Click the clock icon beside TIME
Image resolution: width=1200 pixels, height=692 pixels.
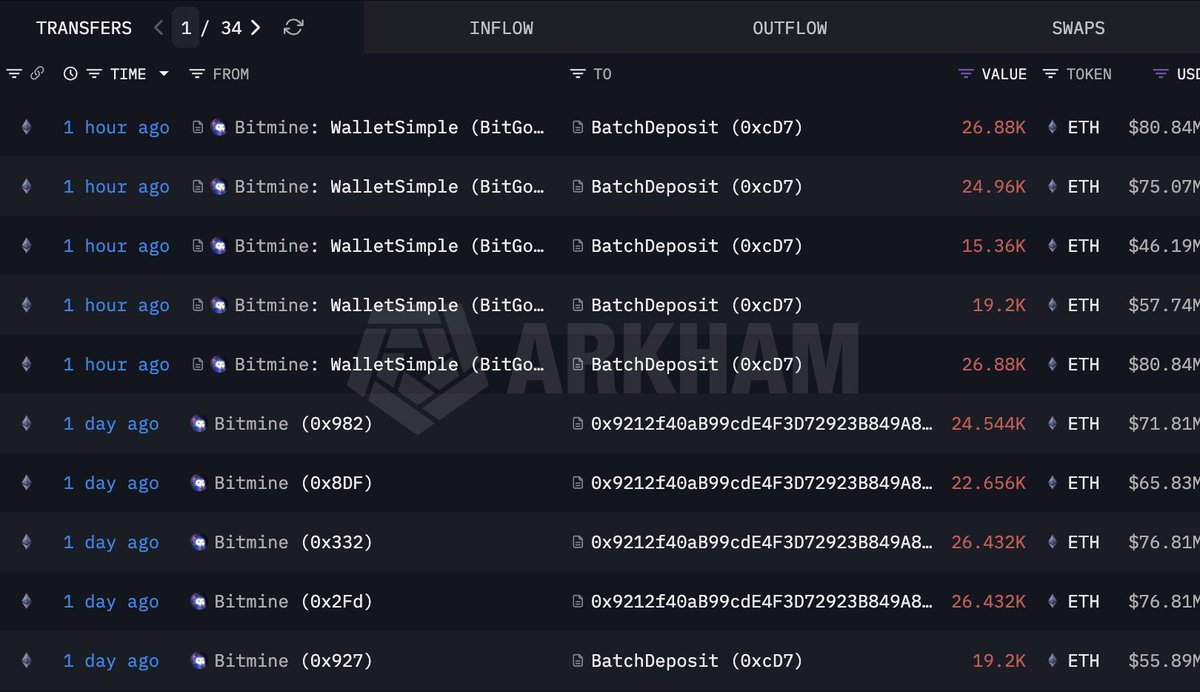(70, 74)
